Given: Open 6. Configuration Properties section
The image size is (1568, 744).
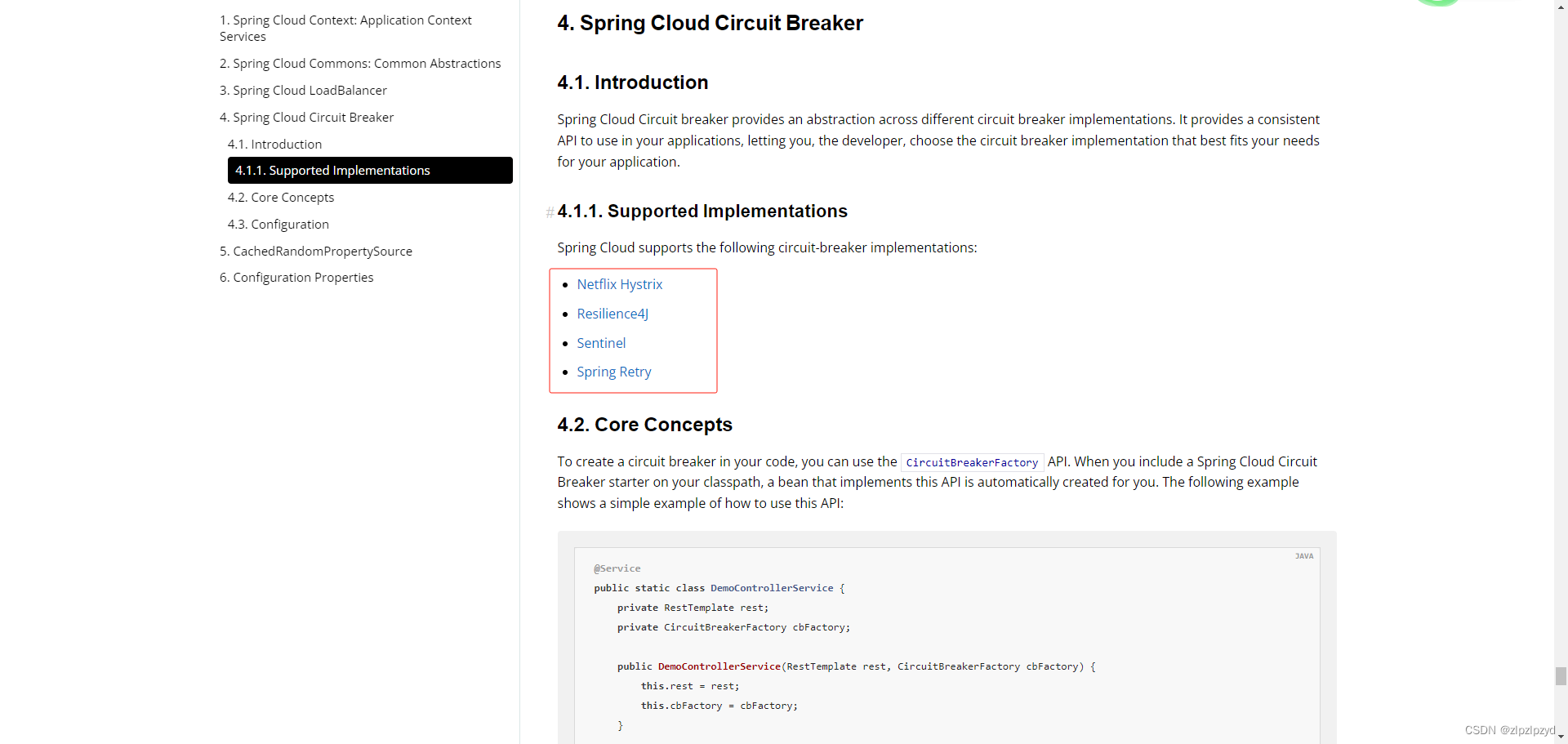Looking at the screenshot, I should 296,277.
